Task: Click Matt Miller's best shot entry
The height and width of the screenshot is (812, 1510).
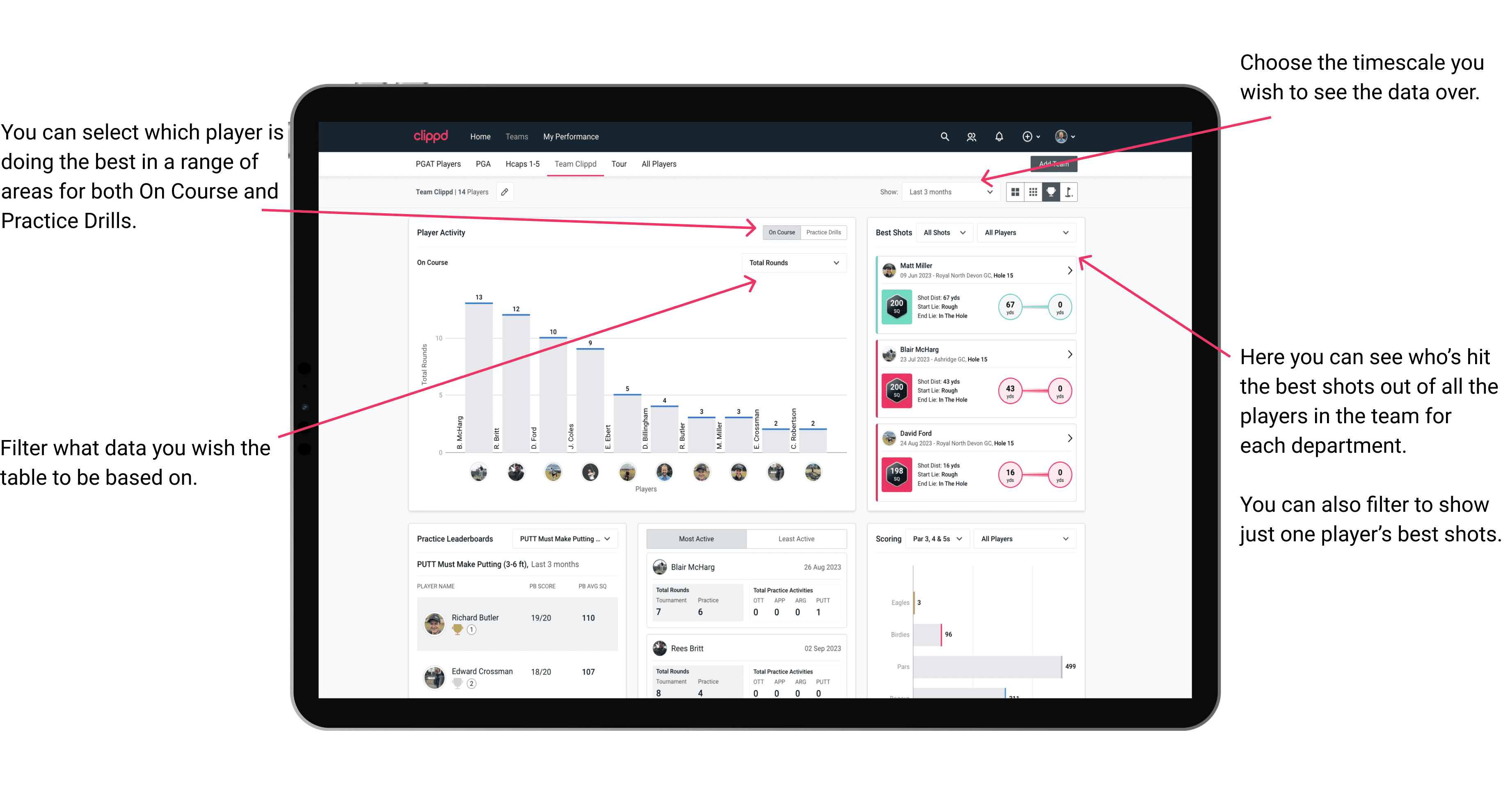Action: pos(975,294)
